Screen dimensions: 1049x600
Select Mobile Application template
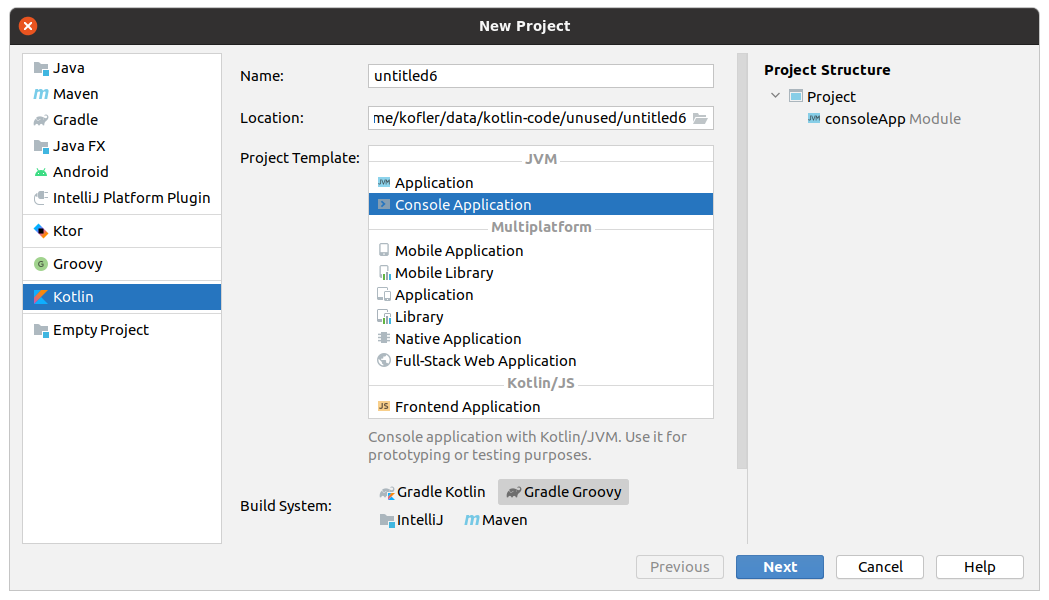coord(541,250)
